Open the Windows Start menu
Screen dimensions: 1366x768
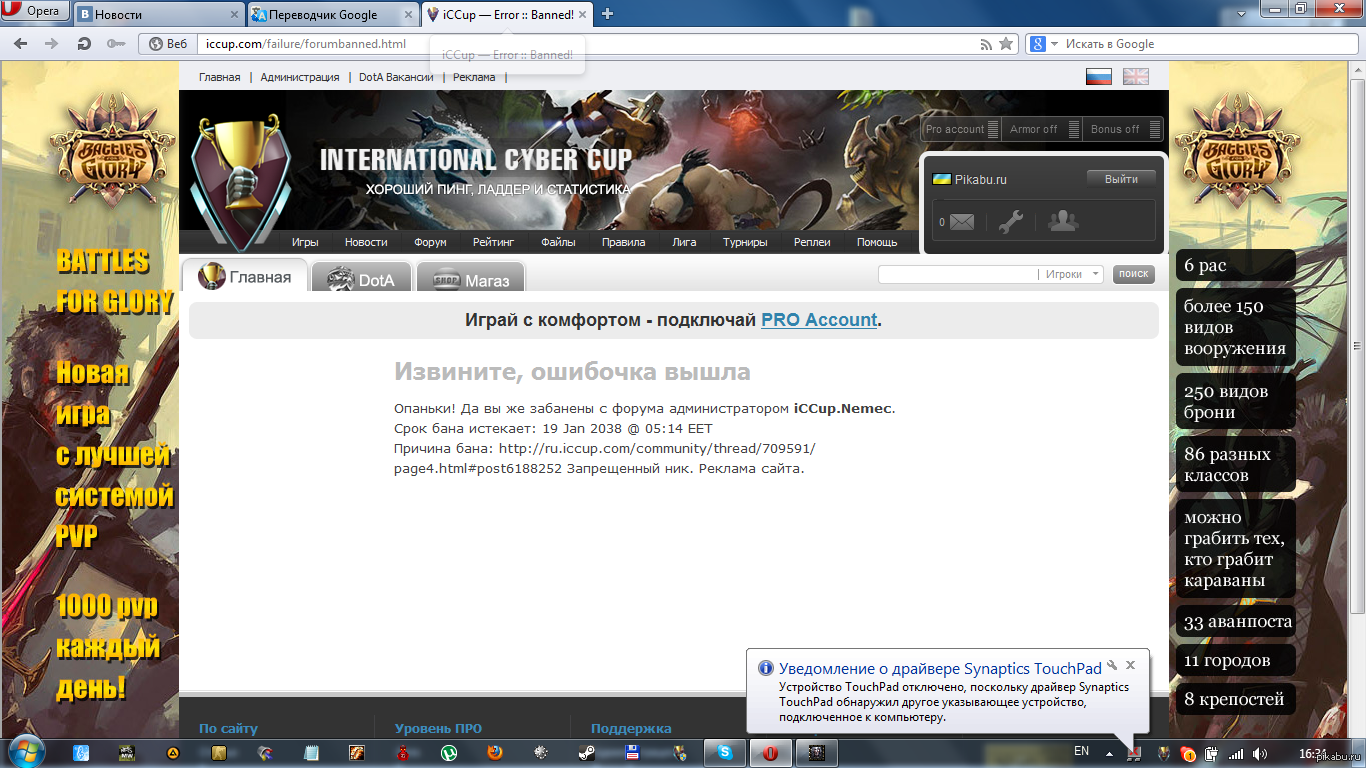tap(26, 752)
